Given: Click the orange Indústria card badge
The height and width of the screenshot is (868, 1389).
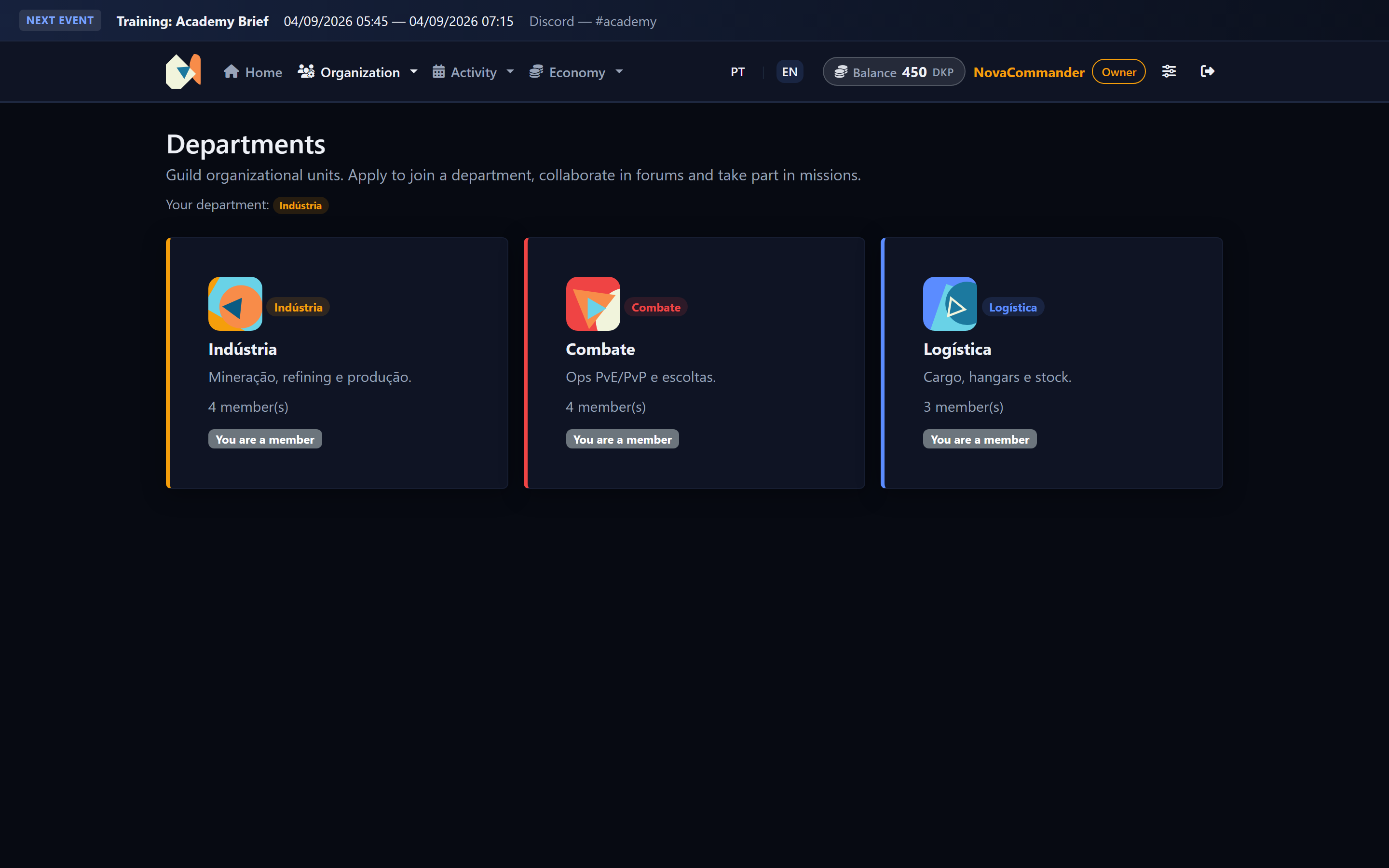Looking at the screenshot, I should click(x=298, y=307).
